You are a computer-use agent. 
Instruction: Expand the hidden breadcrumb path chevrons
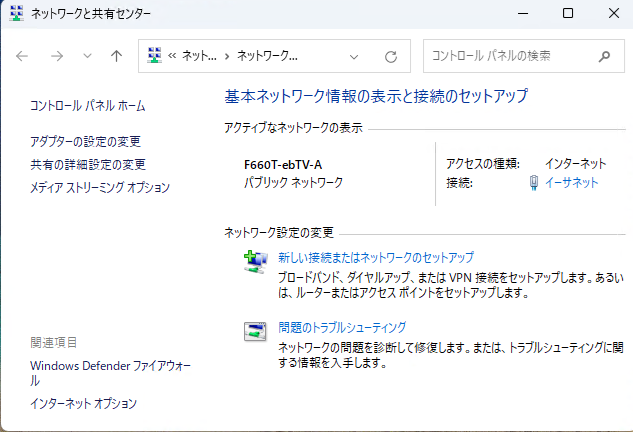174,56
